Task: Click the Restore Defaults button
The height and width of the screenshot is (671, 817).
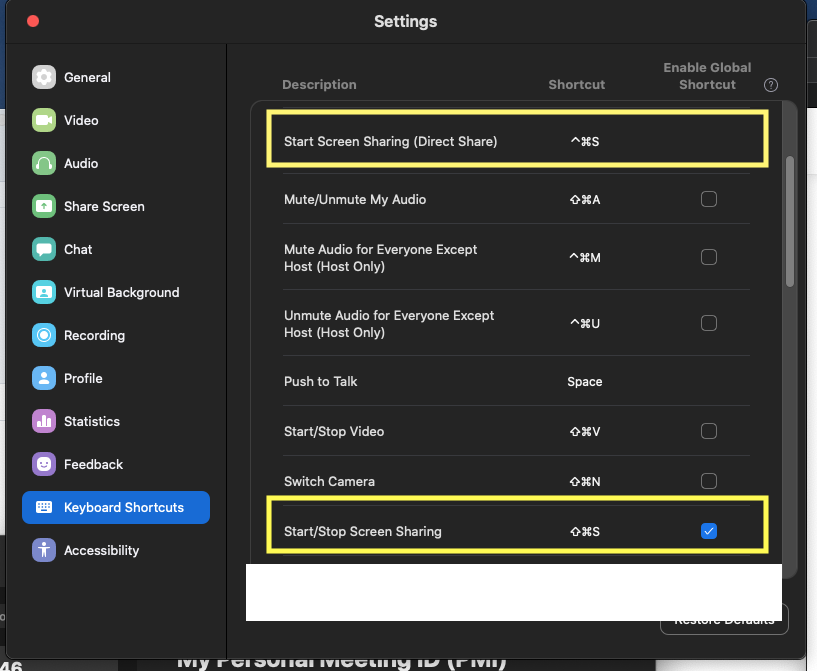Action: [x=724, y=619]
